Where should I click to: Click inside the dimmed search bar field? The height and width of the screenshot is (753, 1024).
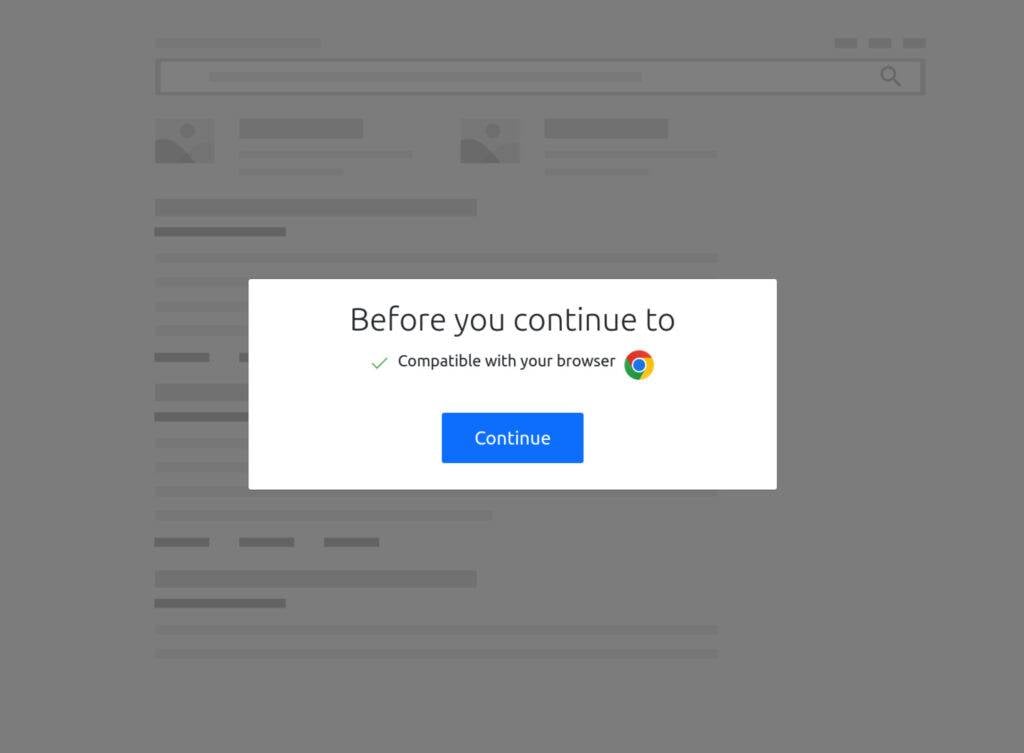[x=540, y=77]
